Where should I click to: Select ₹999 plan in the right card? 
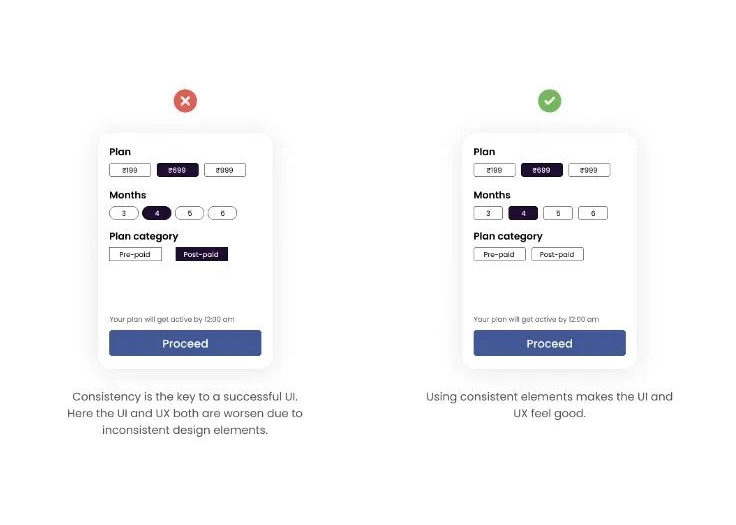589,170
